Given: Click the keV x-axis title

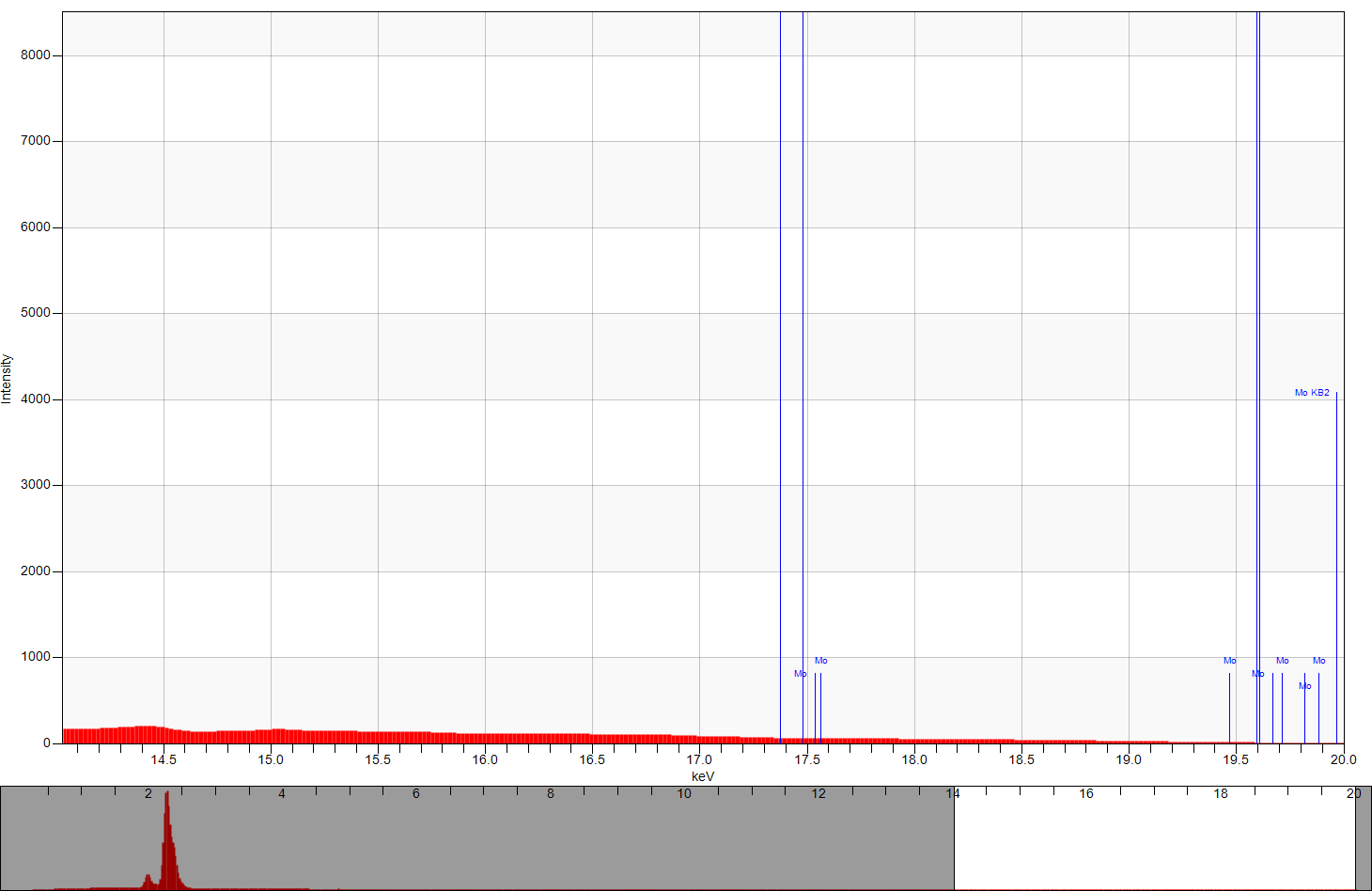Looking at the screenshot, I should click(x=703, y=776).
